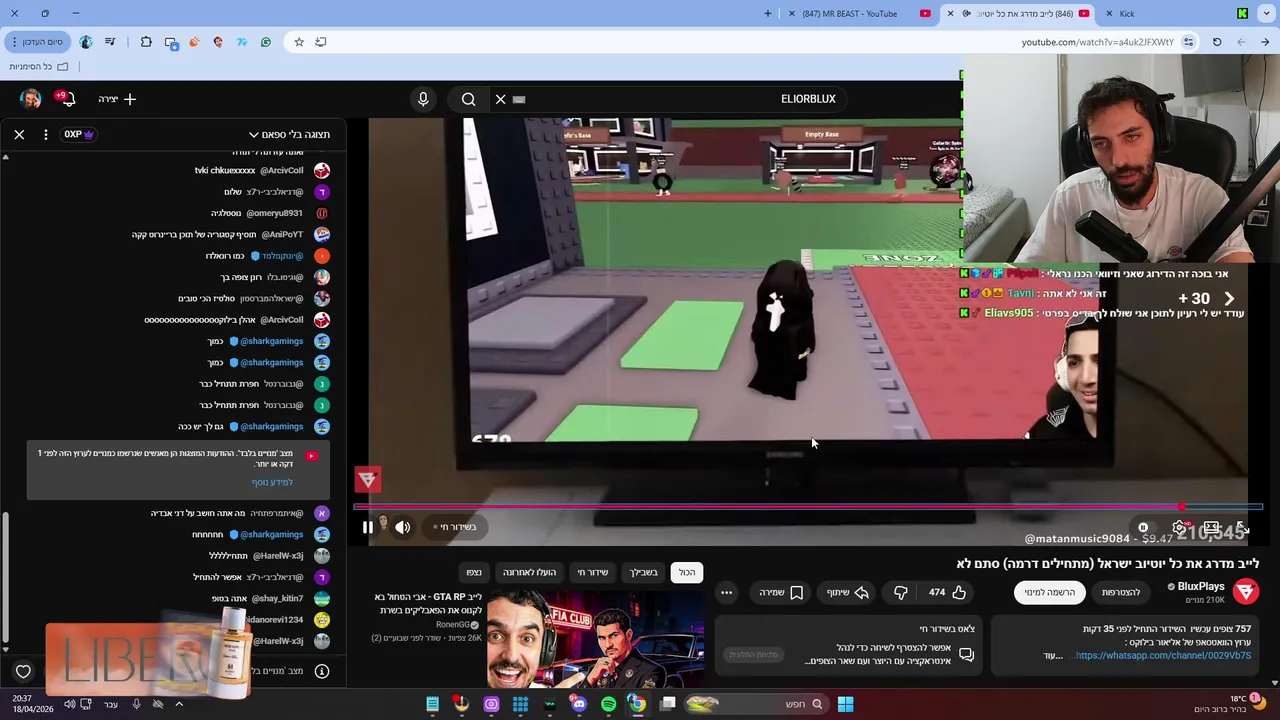
Task: Toggle theater mode on player
Action: click(1211, 527)
